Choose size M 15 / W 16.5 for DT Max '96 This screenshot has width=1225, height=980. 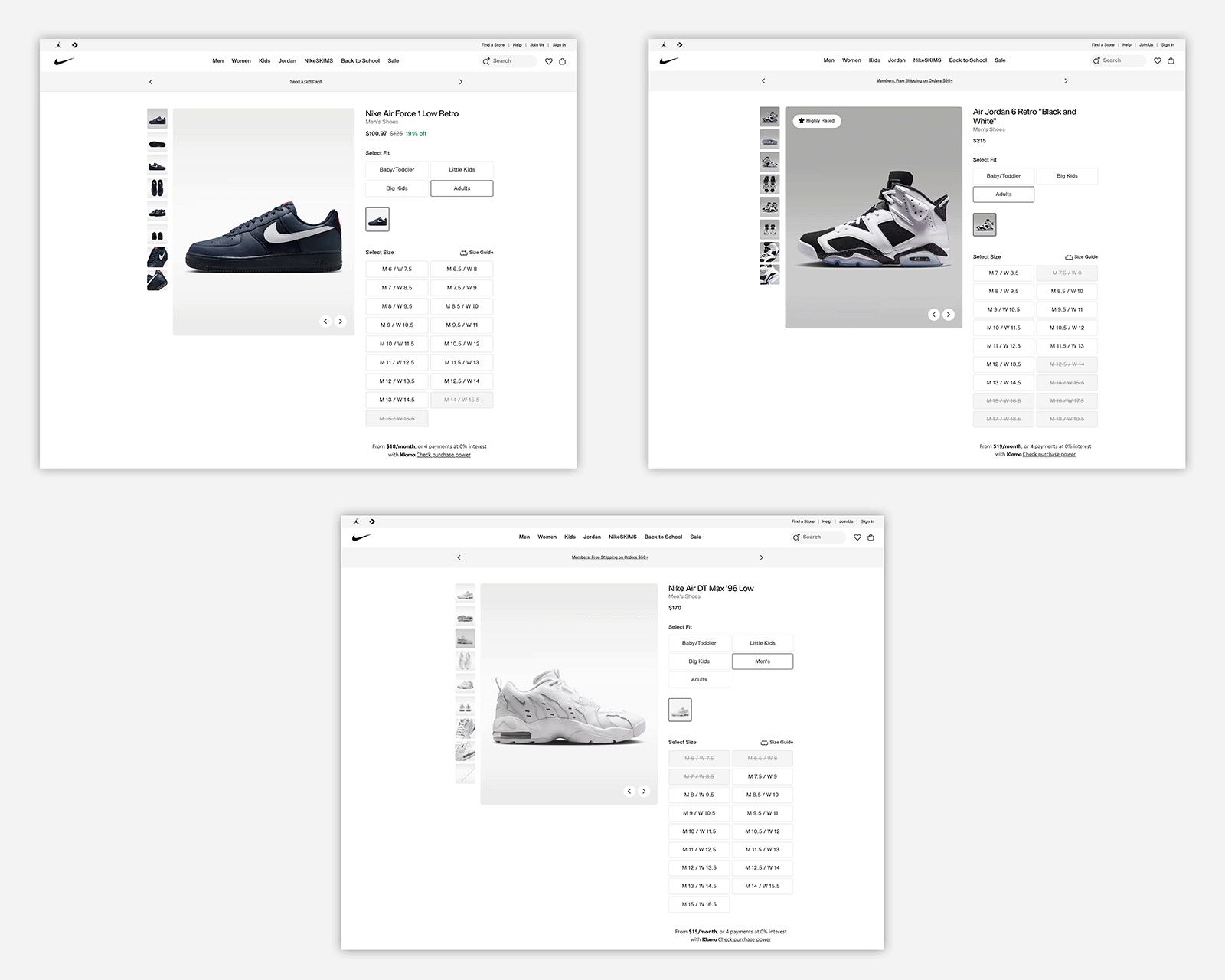tap(699, 904)
